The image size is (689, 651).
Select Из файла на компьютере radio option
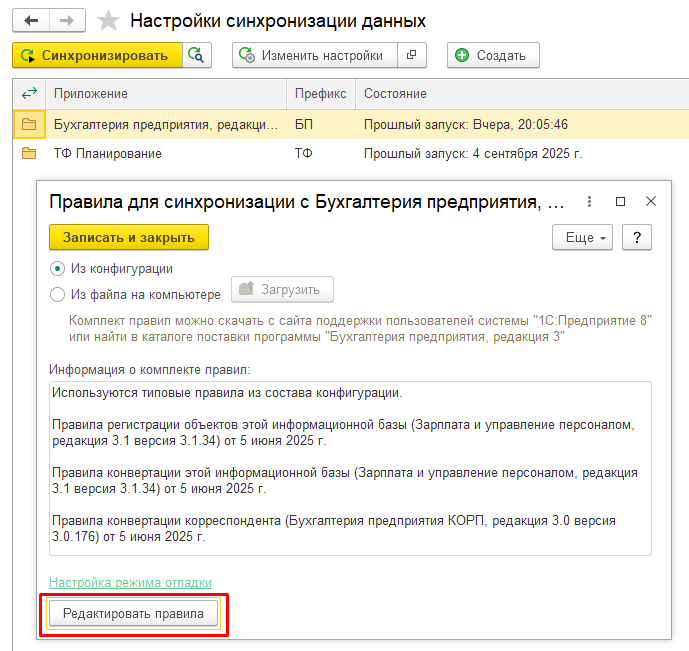pyautogui.click(x=135, y=294)
